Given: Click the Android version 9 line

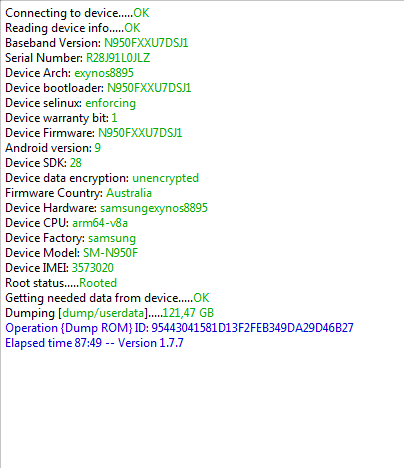Looking at the screenshot, I should 53,148.
